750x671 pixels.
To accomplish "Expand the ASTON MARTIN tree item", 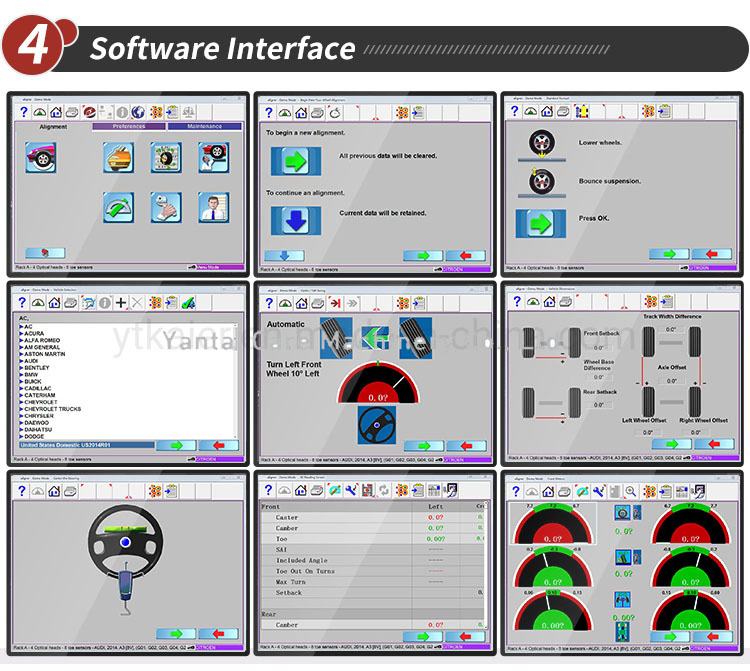I will [42, 354].
